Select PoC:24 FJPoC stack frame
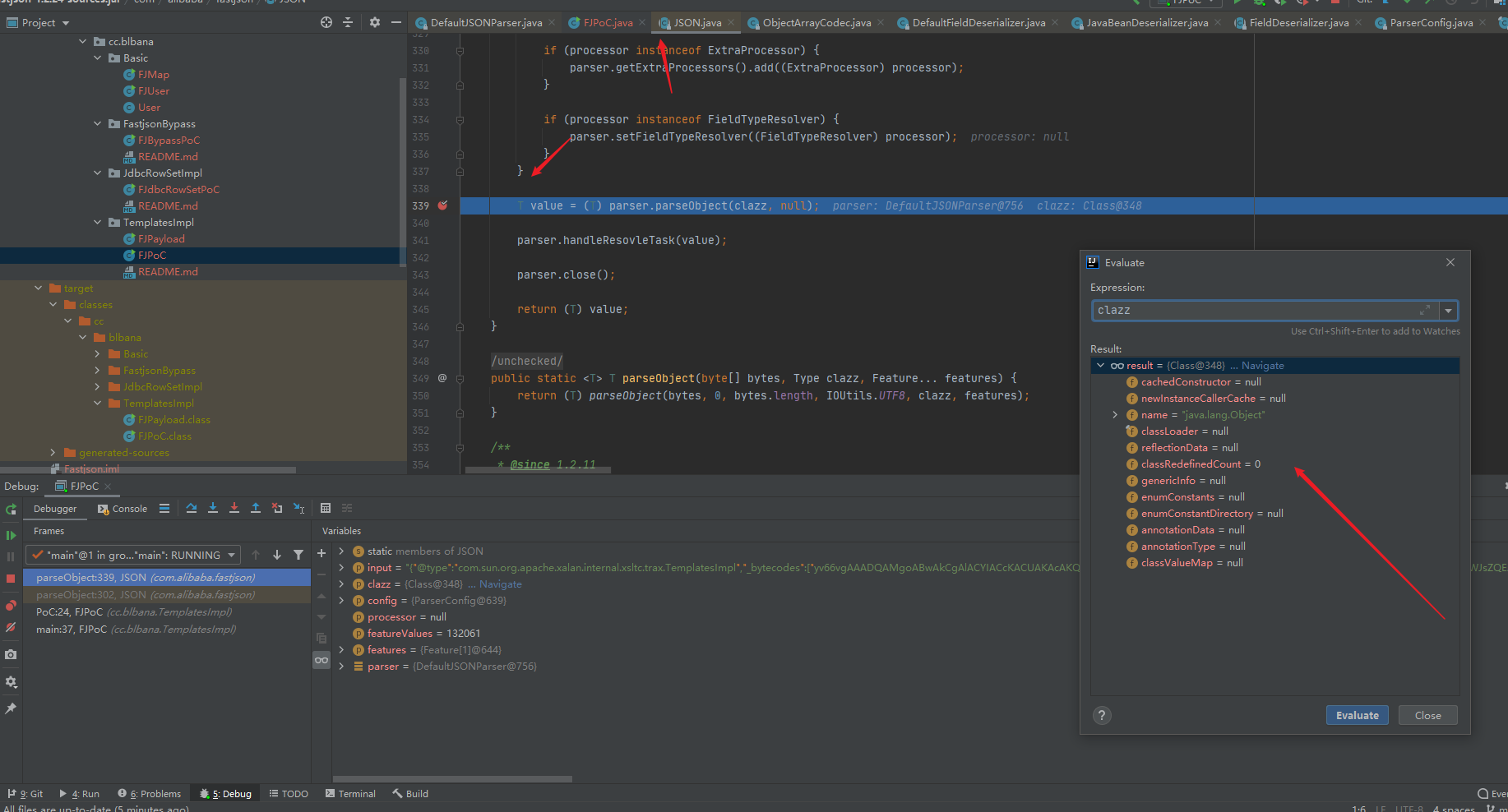Viewport: 1508px width, 812px height. tap(167, 612)
